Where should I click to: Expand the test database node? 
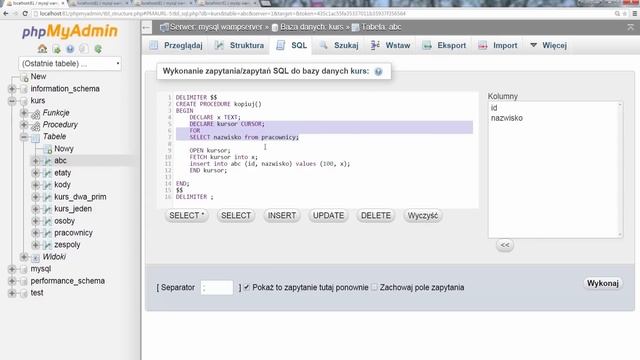click(12, 293)
